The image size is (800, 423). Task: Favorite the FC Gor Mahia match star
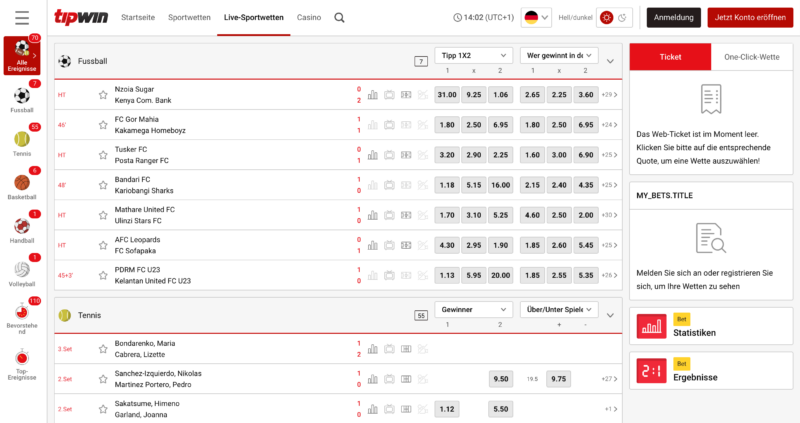102,125
